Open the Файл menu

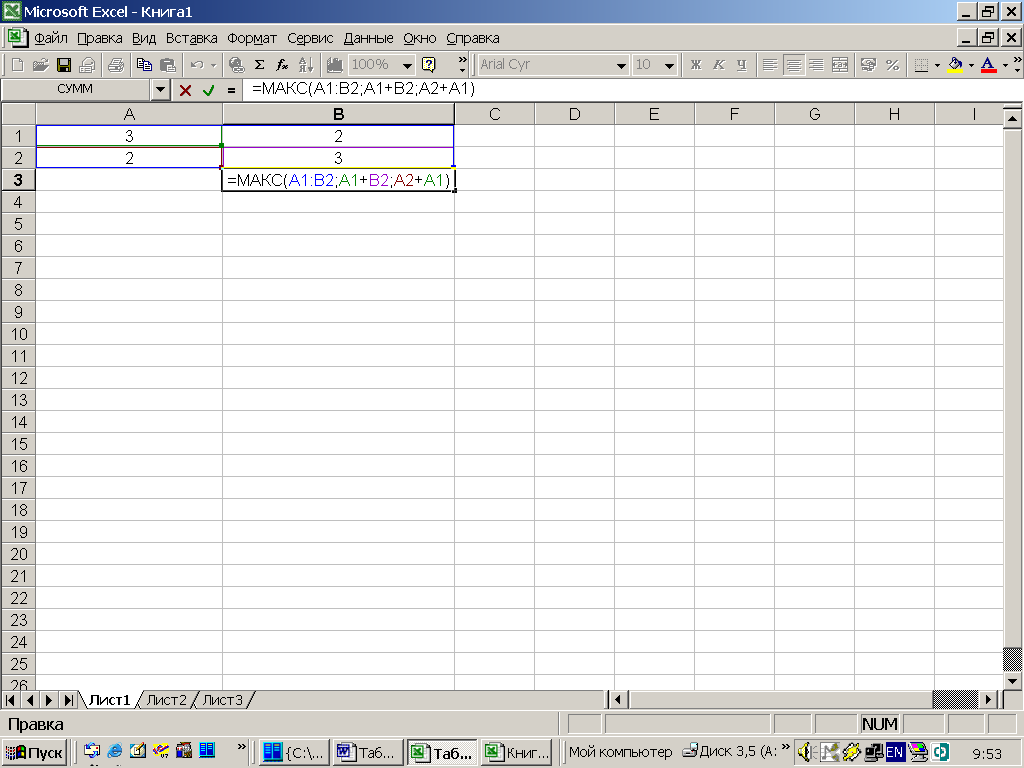click(51, 39)
